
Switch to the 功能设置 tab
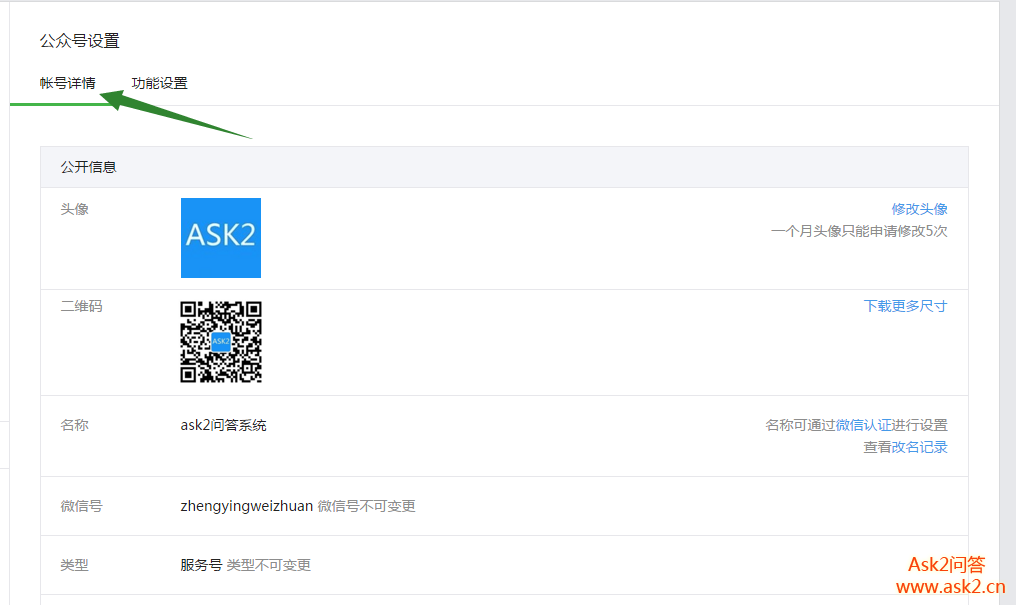click(x=159, y=83)
